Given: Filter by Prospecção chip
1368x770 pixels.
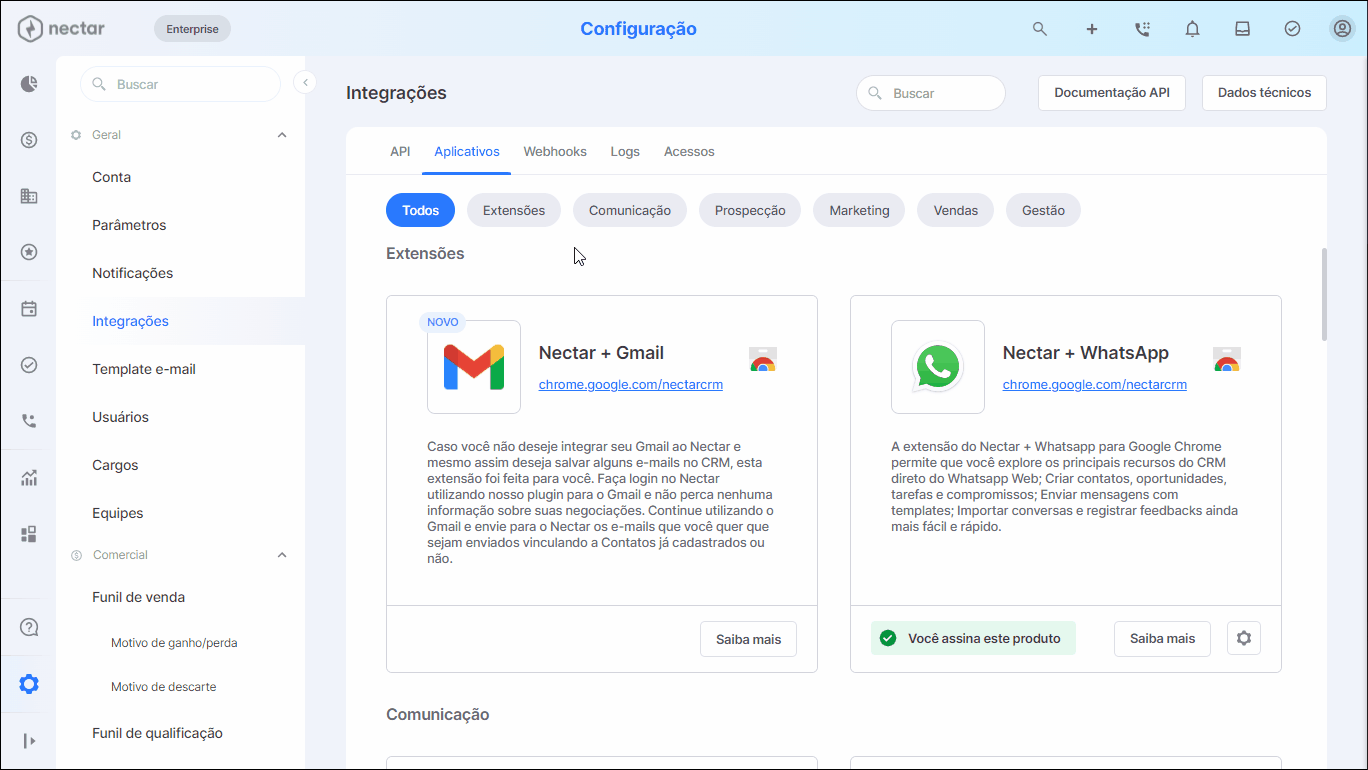Looking at the screenshot, I should point(750,210).
